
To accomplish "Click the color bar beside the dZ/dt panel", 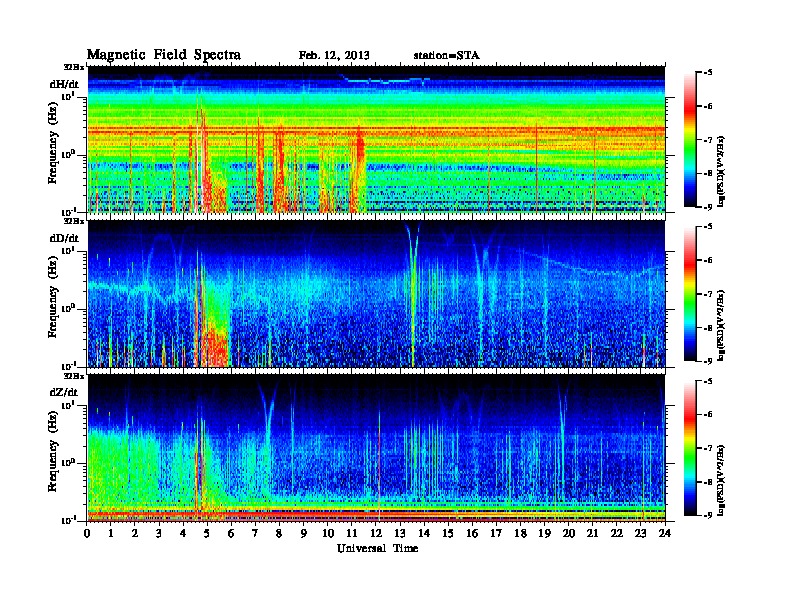I will [690, 448].
